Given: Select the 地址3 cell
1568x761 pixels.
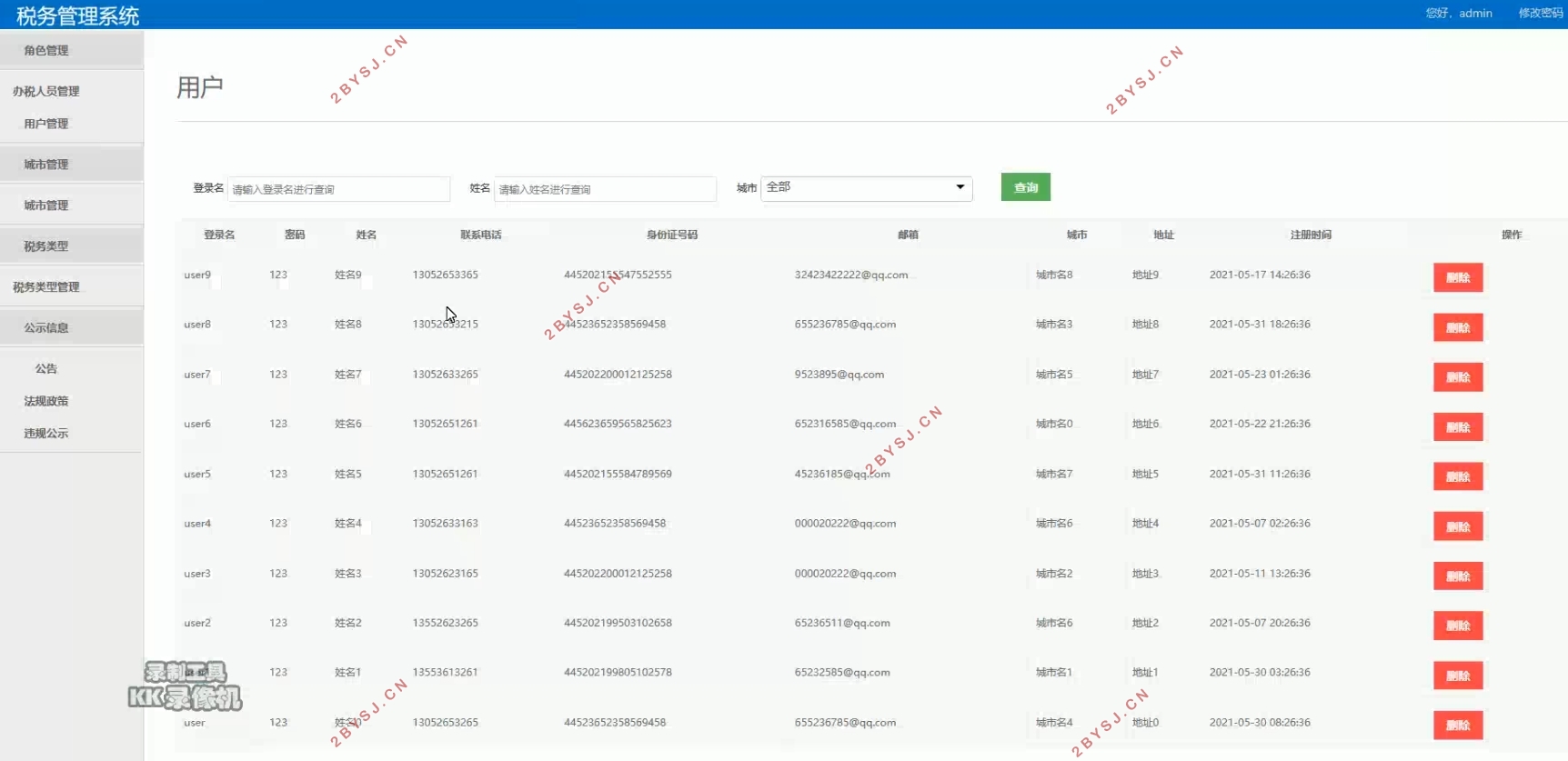Looking at the screenshot, I should click(x=1145, y=573).
